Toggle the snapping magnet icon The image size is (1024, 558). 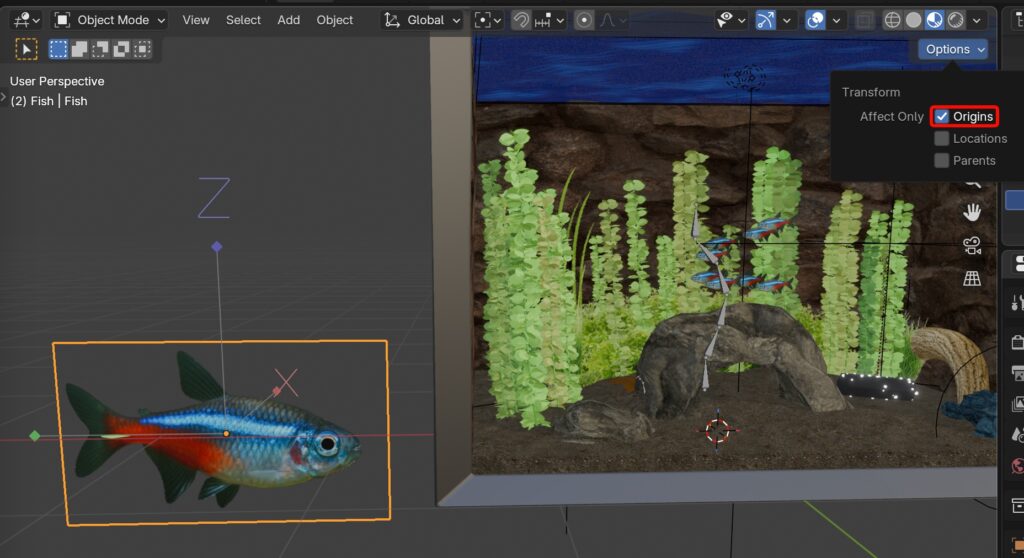521,20
